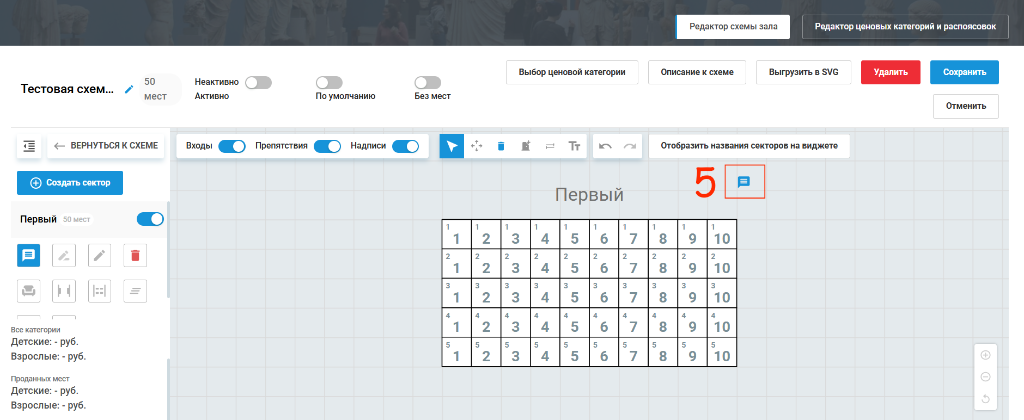Undo the last action
This screenshot has width=1024, height=420.
605,146
